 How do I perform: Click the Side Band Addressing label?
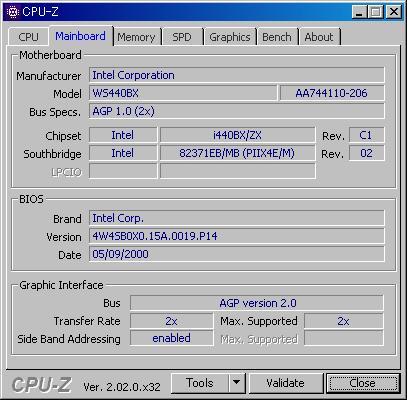click(x=69, y=339)
